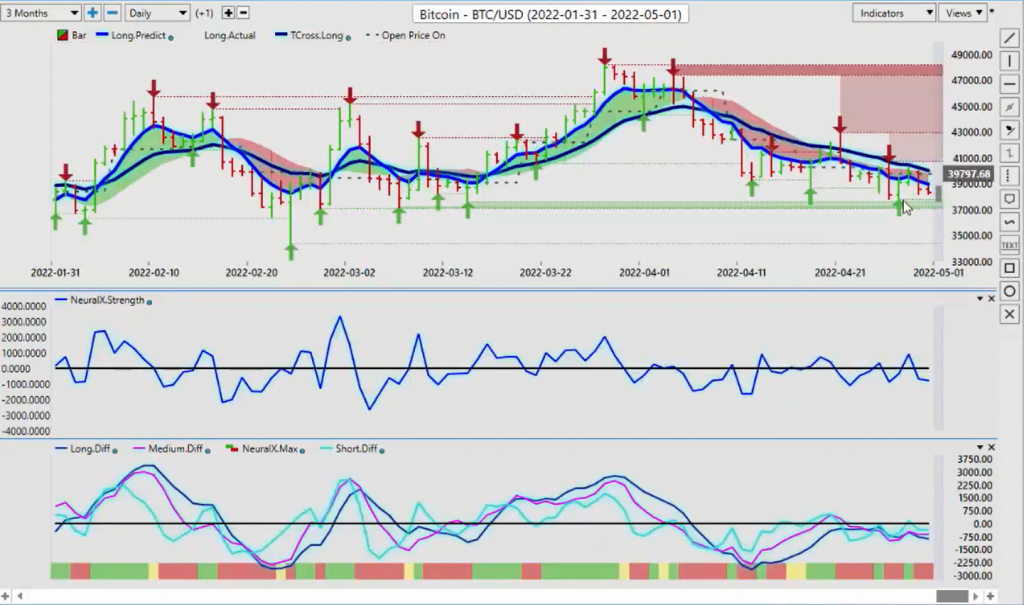1024x605 pixels.
Task: Click the Bar legend item
Action: coord(72,35)
